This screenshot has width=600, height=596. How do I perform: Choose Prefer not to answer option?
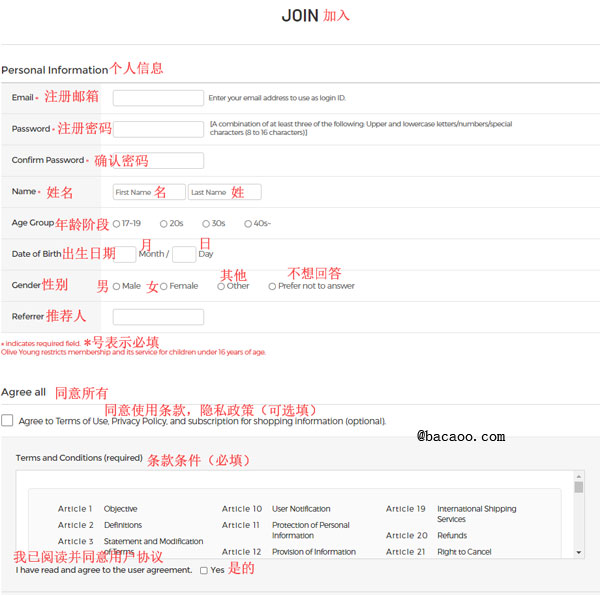[x=272, y=286]
